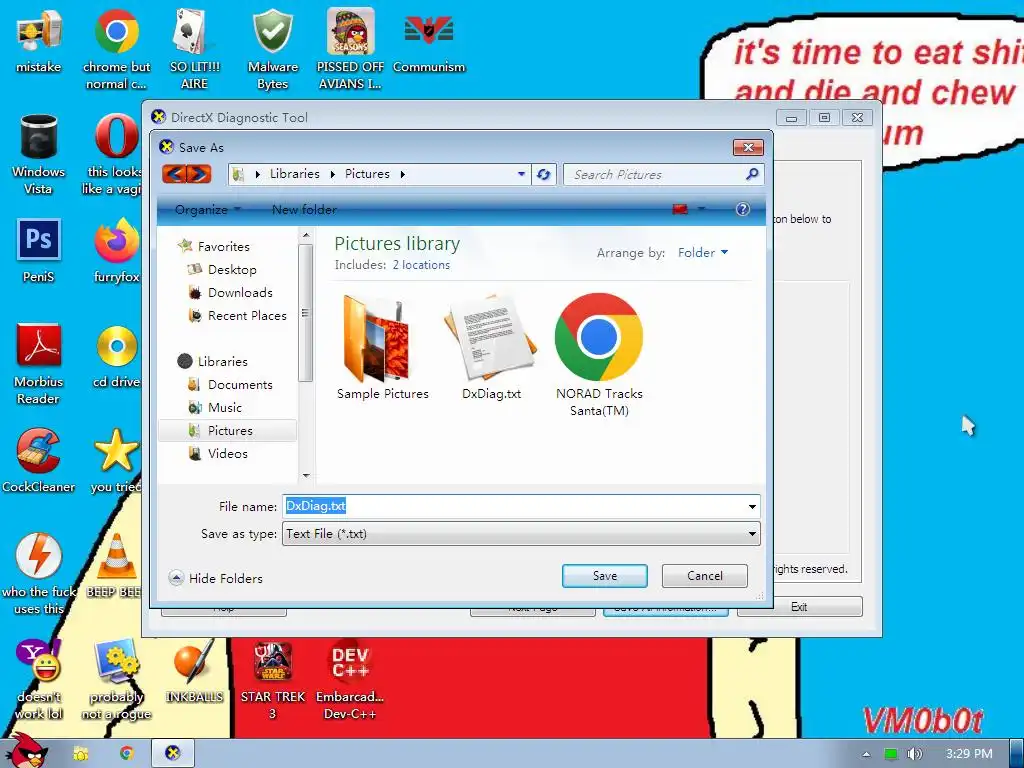Launch the CockCleaner desktop icon

coord(39,460)
